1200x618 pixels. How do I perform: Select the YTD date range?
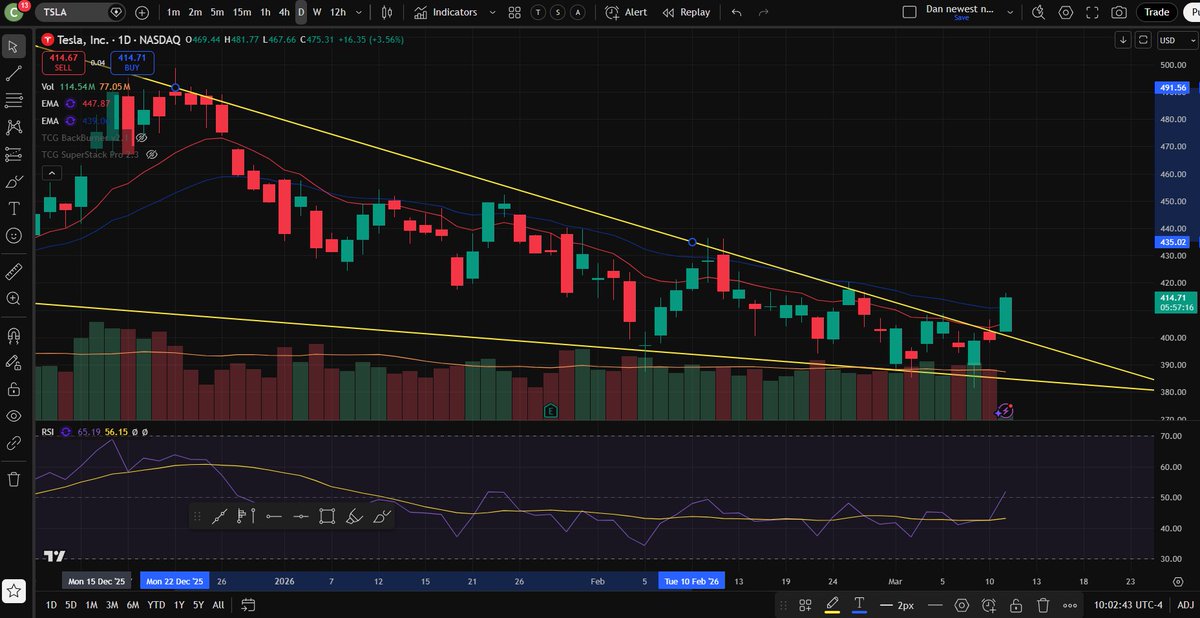156,605
